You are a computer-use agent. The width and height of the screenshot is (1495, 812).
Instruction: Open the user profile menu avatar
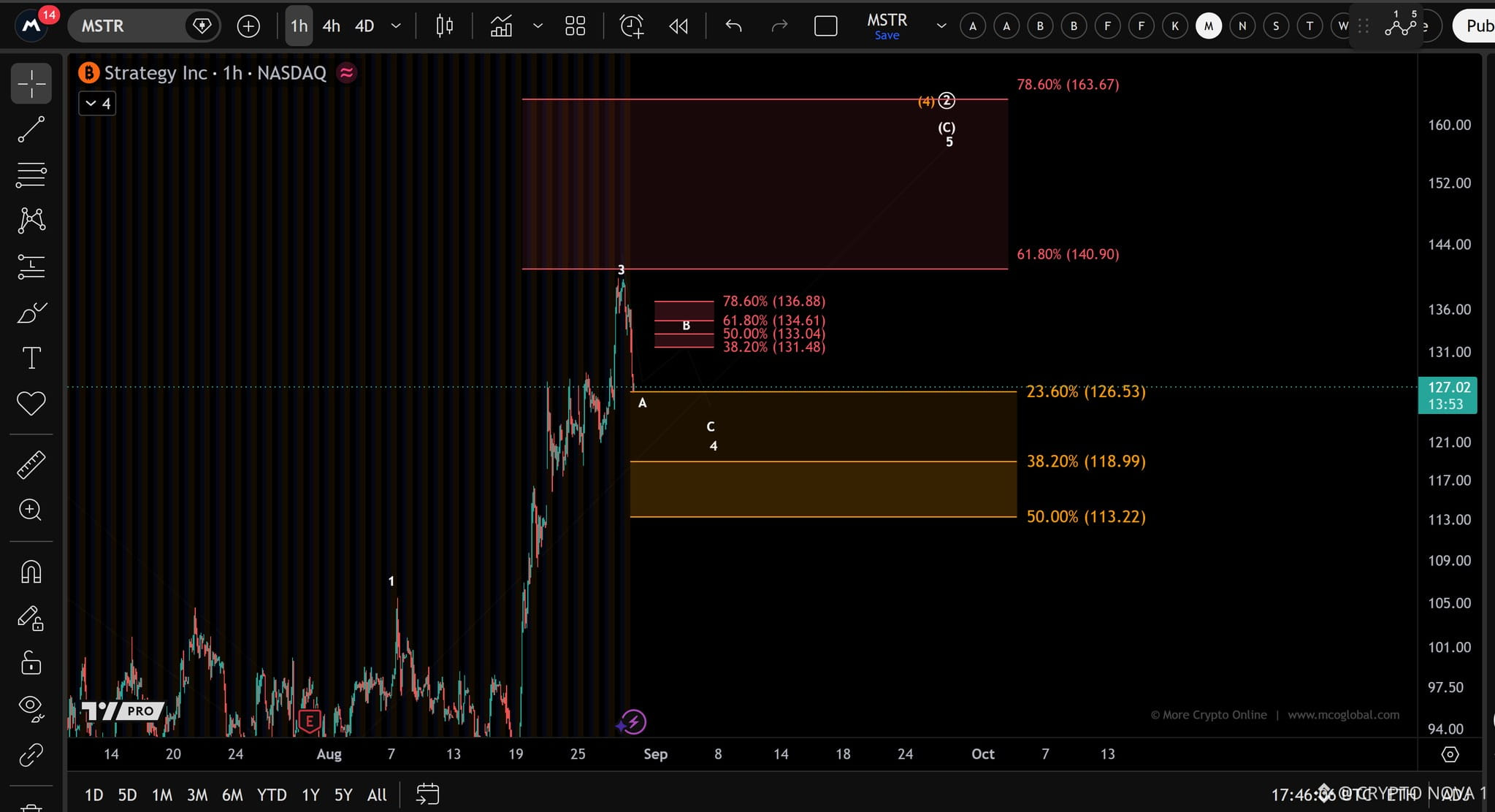point(31,26)
